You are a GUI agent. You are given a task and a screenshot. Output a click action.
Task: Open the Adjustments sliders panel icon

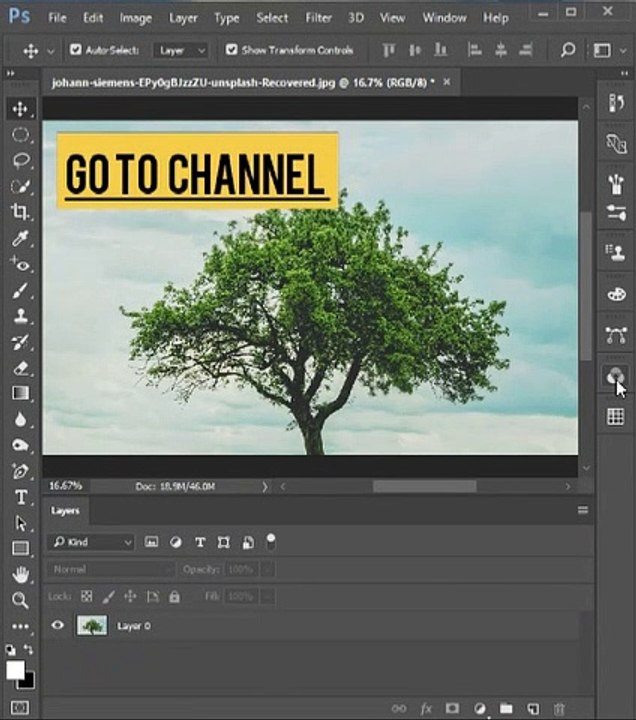click(616, 213)
